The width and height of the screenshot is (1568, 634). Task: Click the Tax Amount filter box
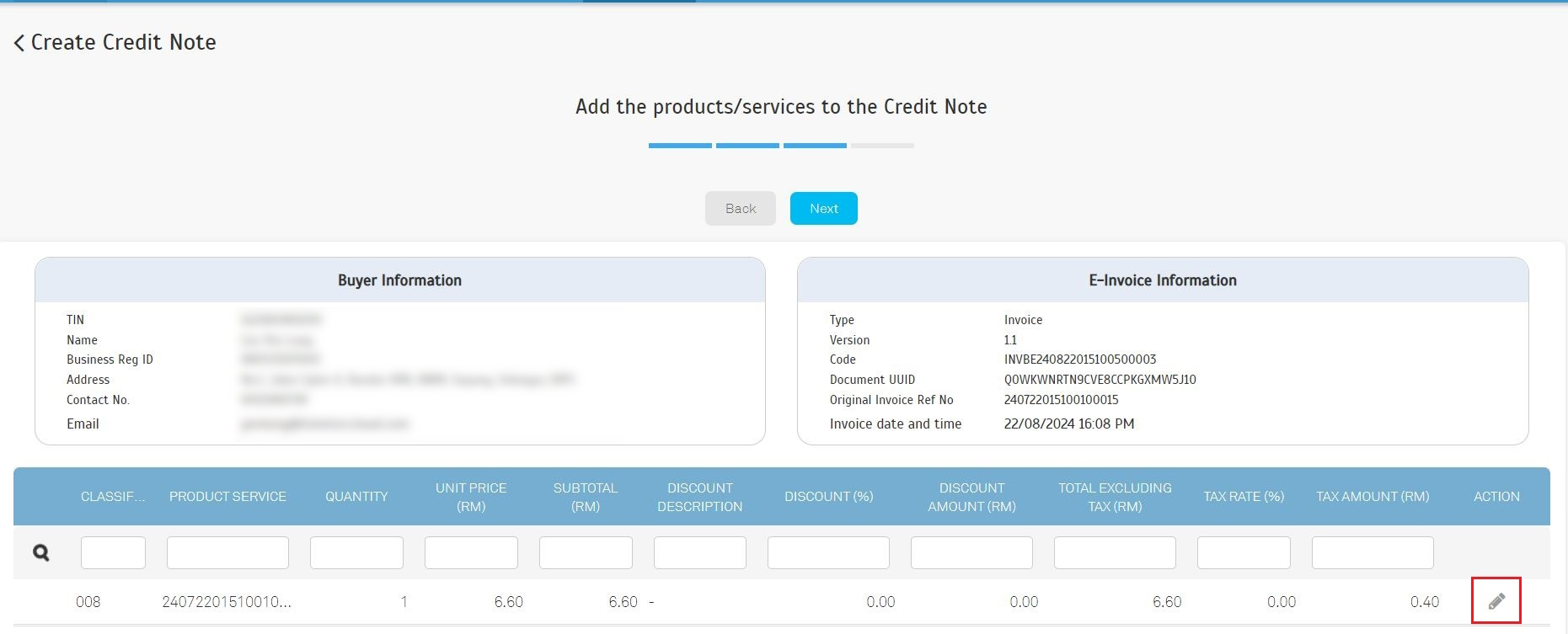coord(1373,553)
